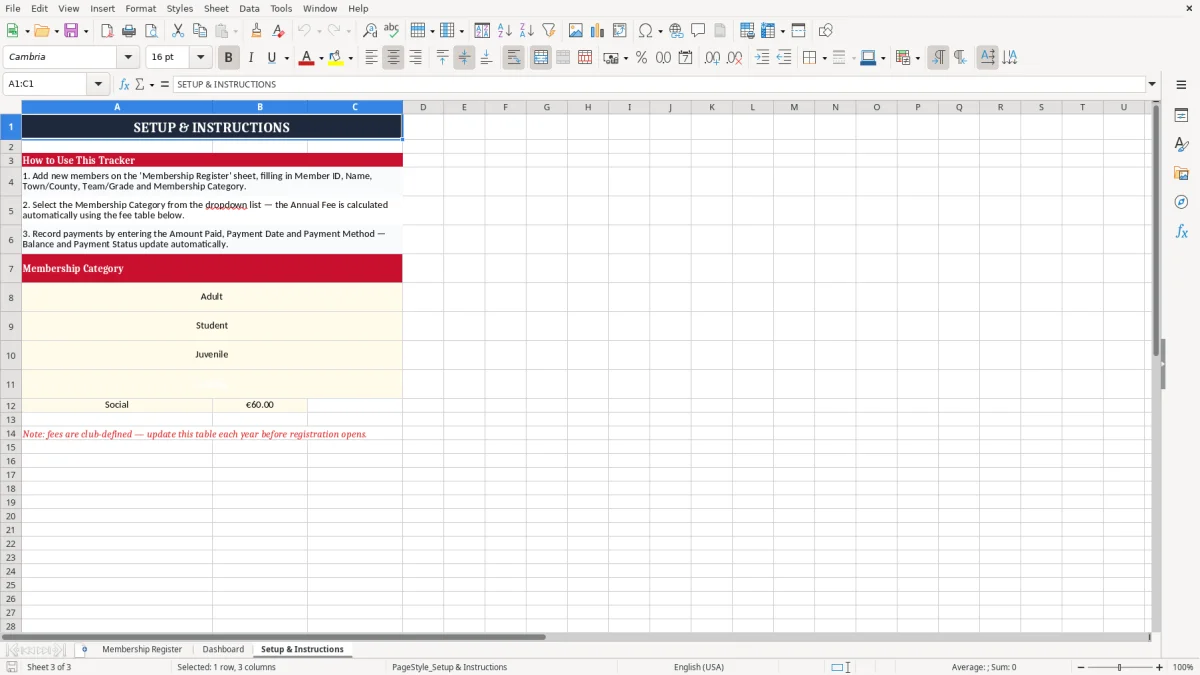1200x675 pixels.
Task: Open the font color dropdown arrow
Action: click(x=321, y=58)
